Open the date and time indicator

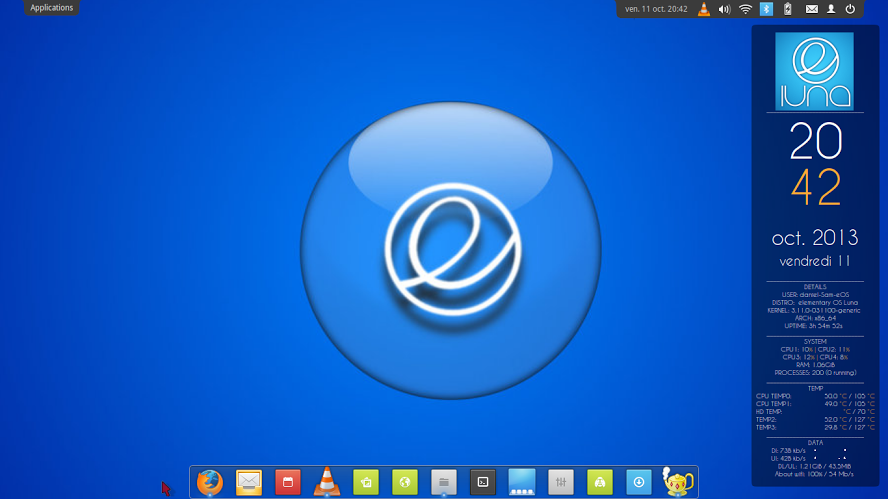(x=656, y=9)
